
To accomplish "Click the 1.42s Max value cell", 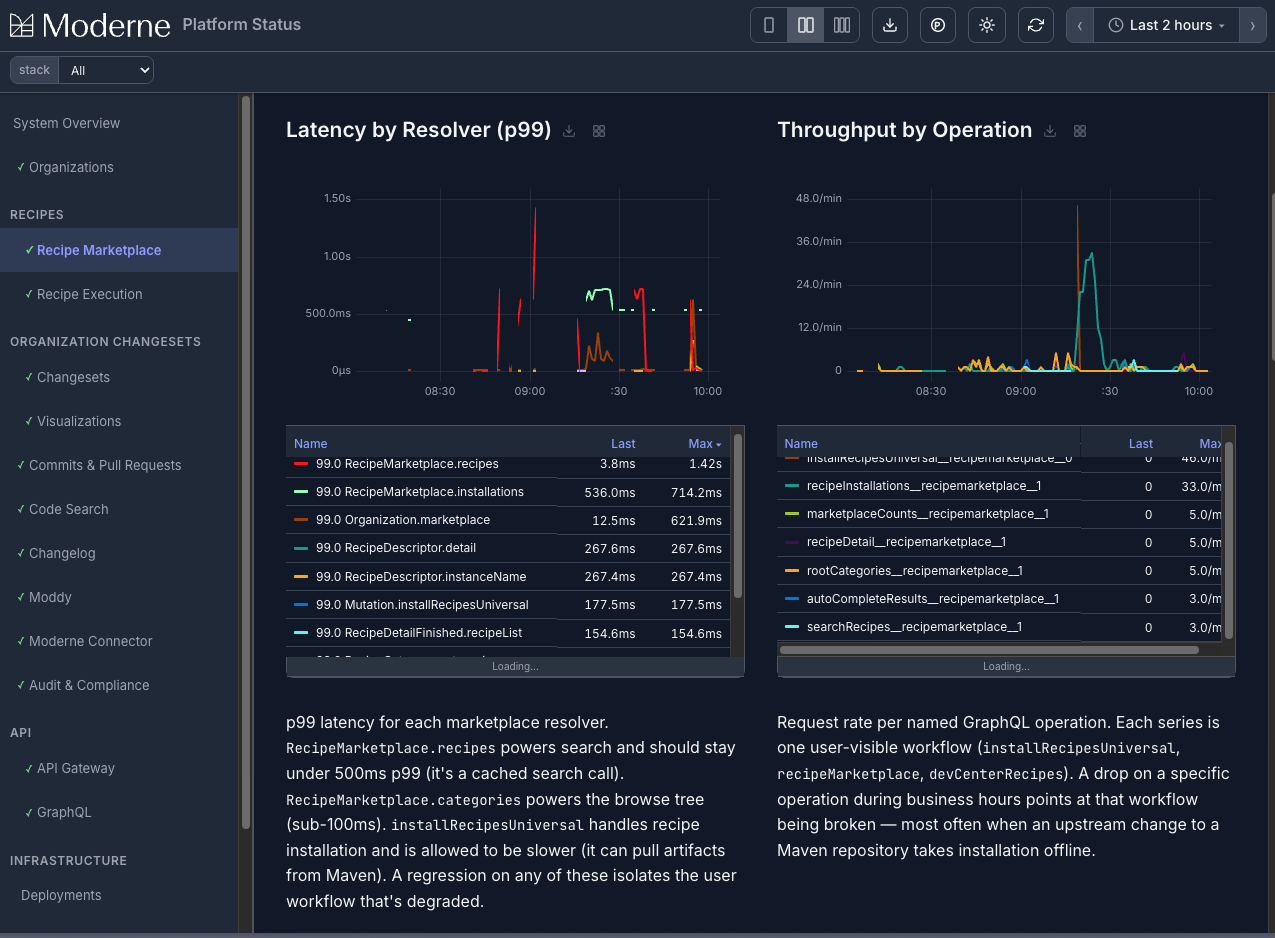I will 705,464.
